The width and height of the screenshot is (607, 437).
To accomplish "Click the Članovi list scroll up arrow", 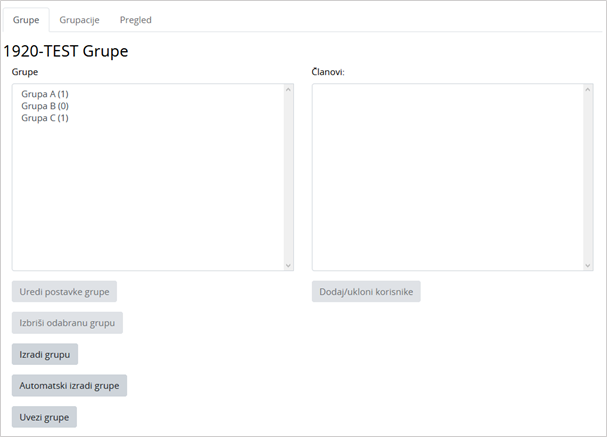I will [x=588, y=90].
